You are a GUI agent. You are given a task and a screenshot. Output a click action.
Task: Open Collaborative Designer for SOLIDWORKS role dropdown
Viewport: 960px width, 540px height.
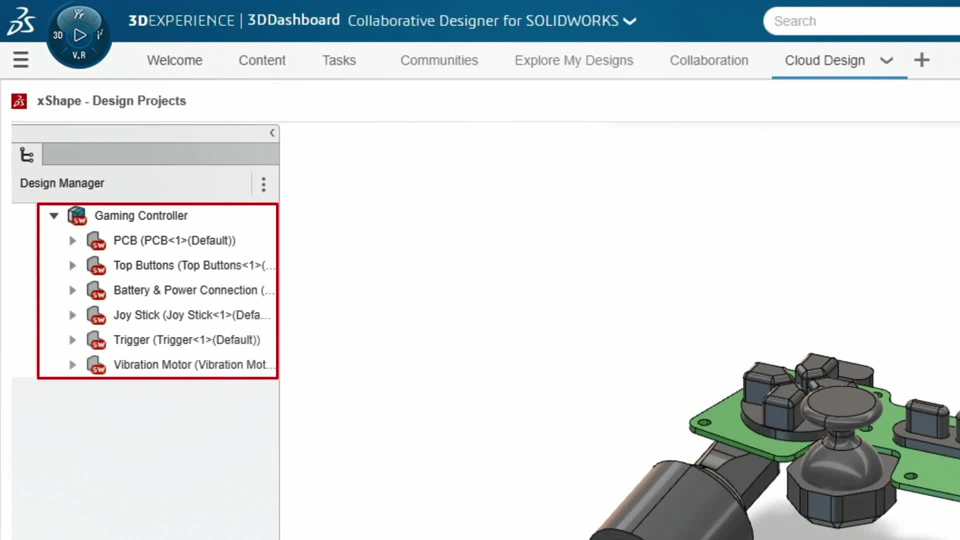(x=629, y=21)
